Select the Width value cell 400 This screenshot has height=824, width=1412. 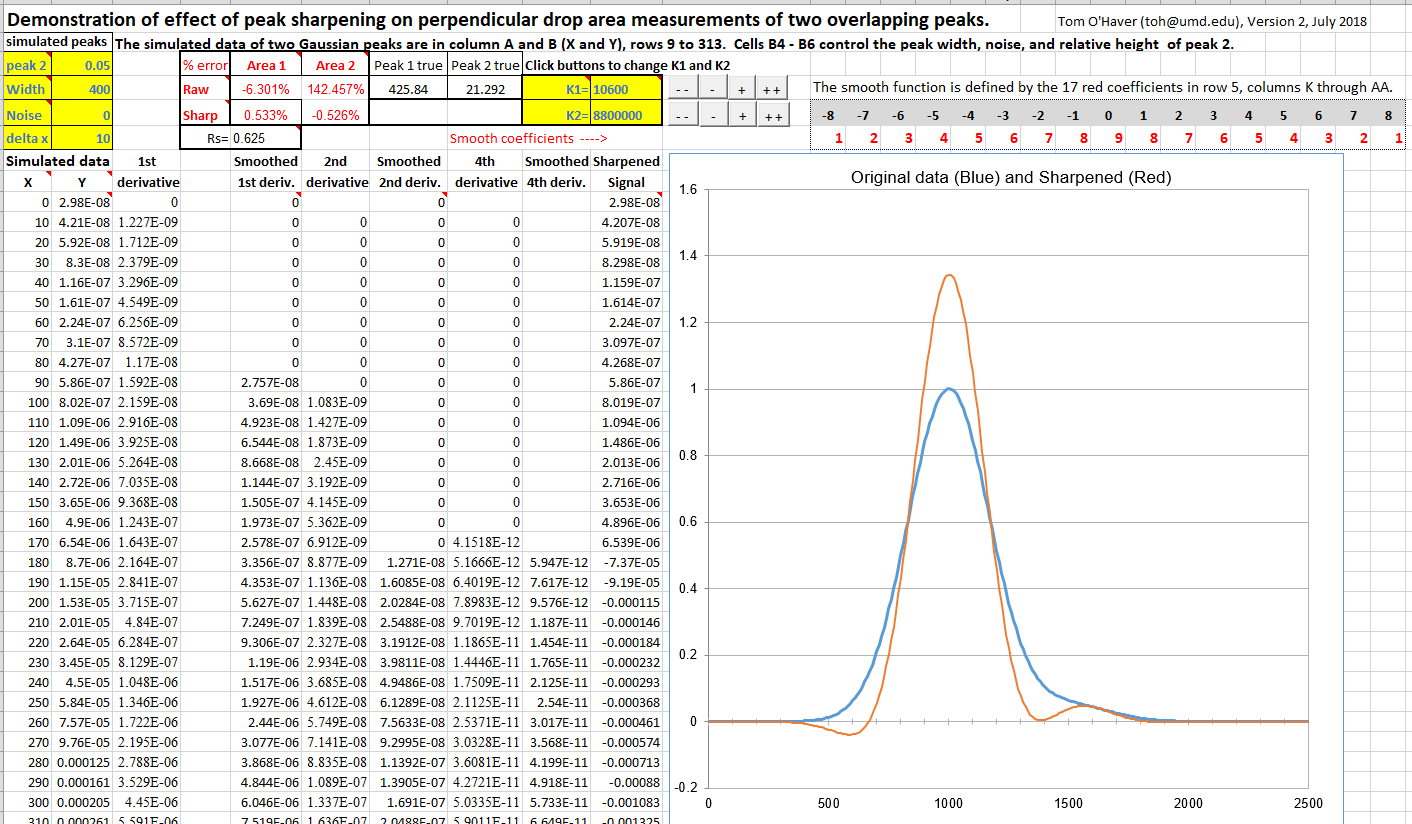tap(84, 89)
